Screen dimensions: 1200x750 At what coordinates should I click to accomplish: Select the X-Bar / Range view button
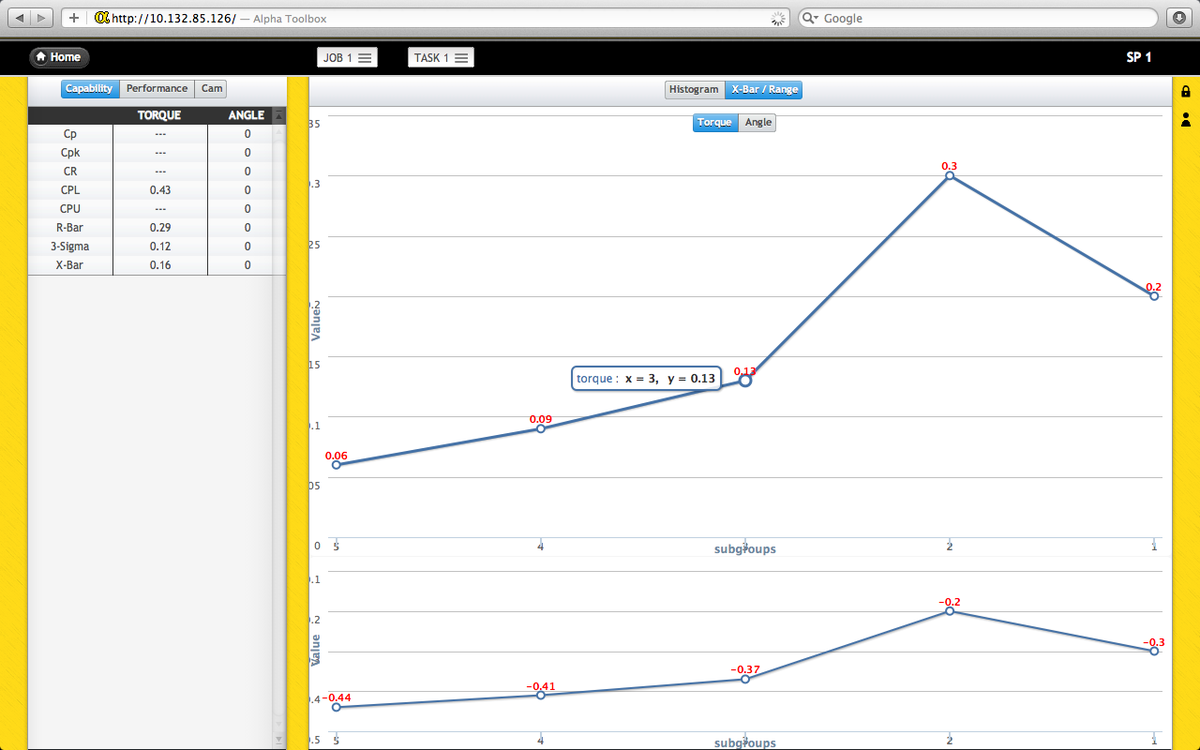tap(764, 89)
